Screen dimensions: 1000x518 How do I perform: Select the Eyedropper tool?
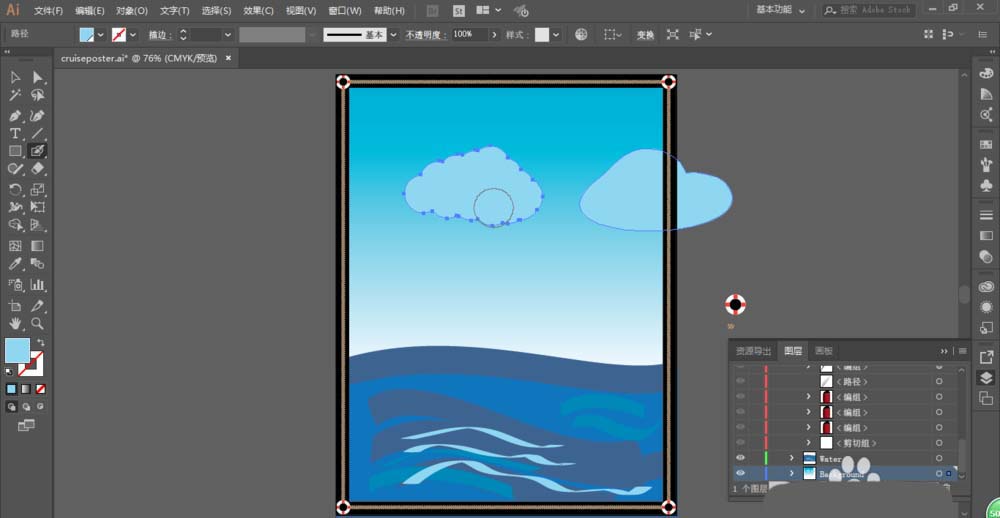tap(15, 263)
